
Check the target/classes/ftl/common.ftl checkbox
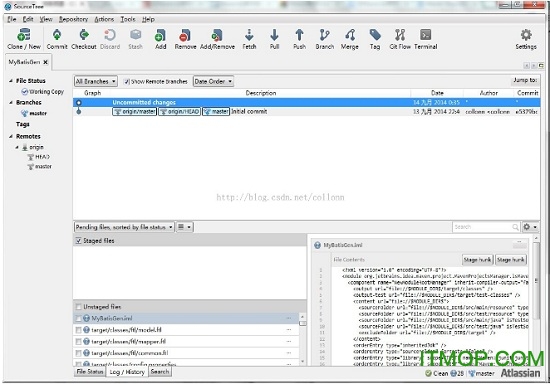pyautogui.click(x=79, y=353)
